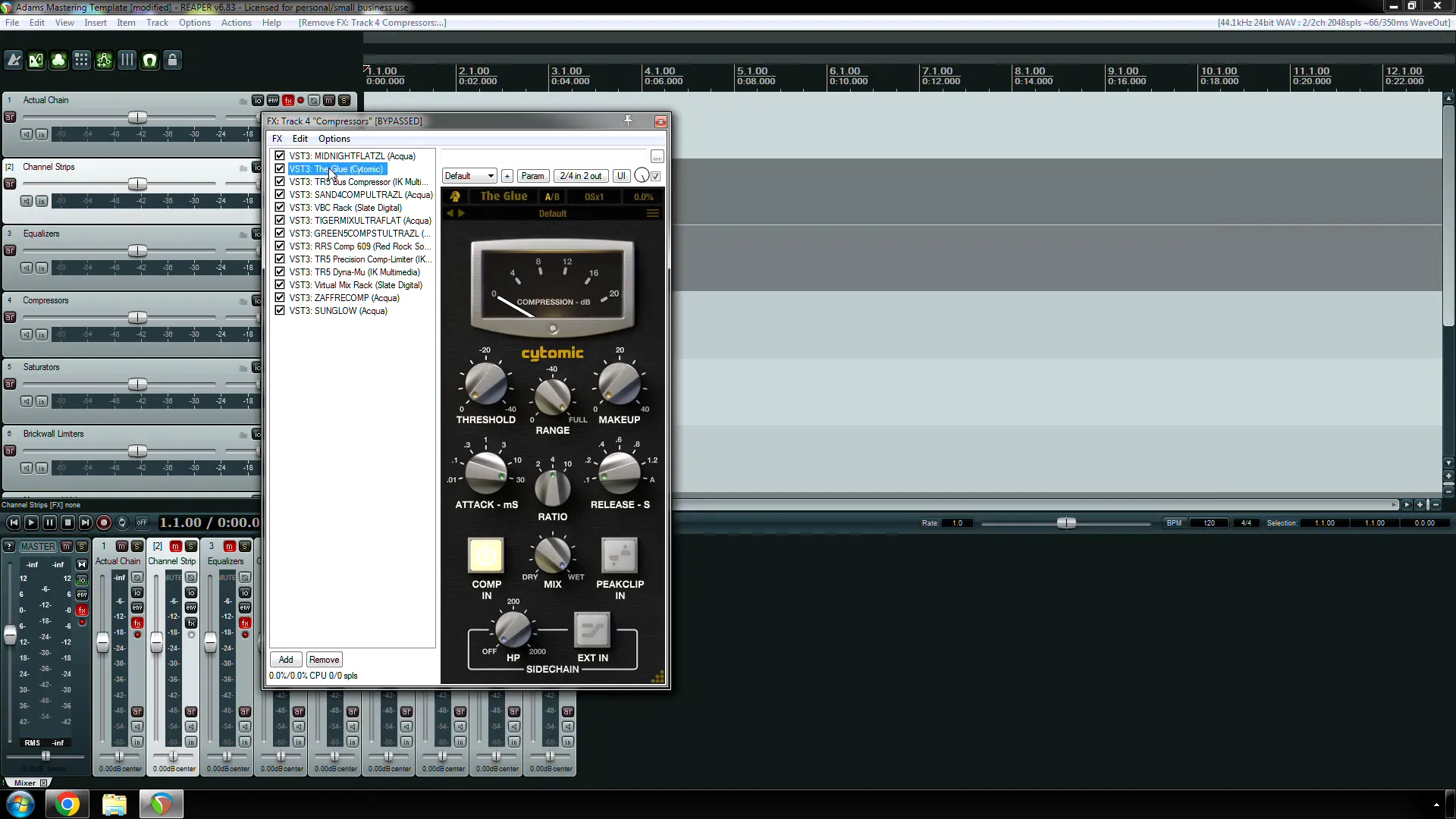1456x819 pixels.
Task: Toggle item grouping in the main toolbar
Action: coord(59,61)
